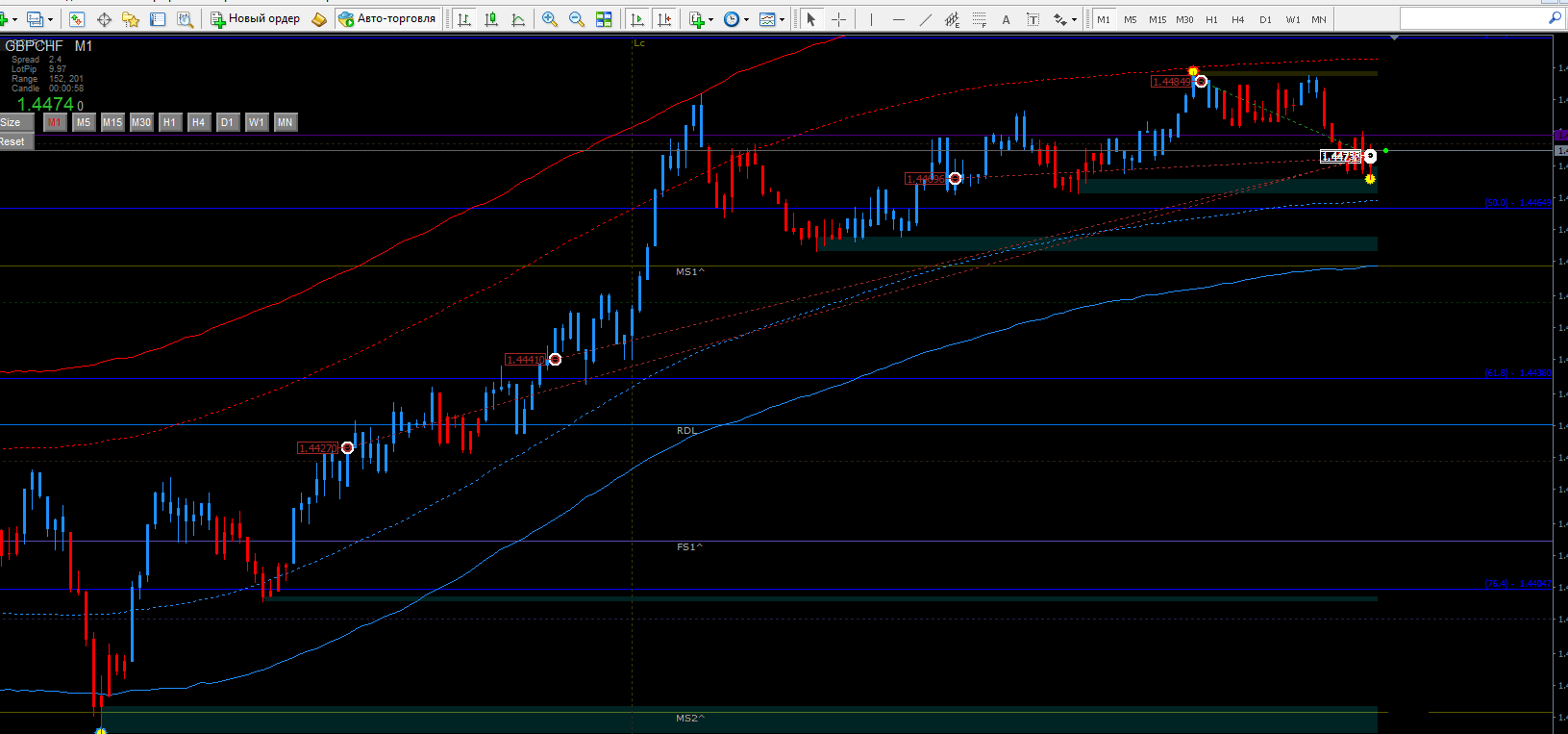Select the equidistant channel tool
Image resolution: width=1568 pixels, height=734 pixels.
pos(952,19)
